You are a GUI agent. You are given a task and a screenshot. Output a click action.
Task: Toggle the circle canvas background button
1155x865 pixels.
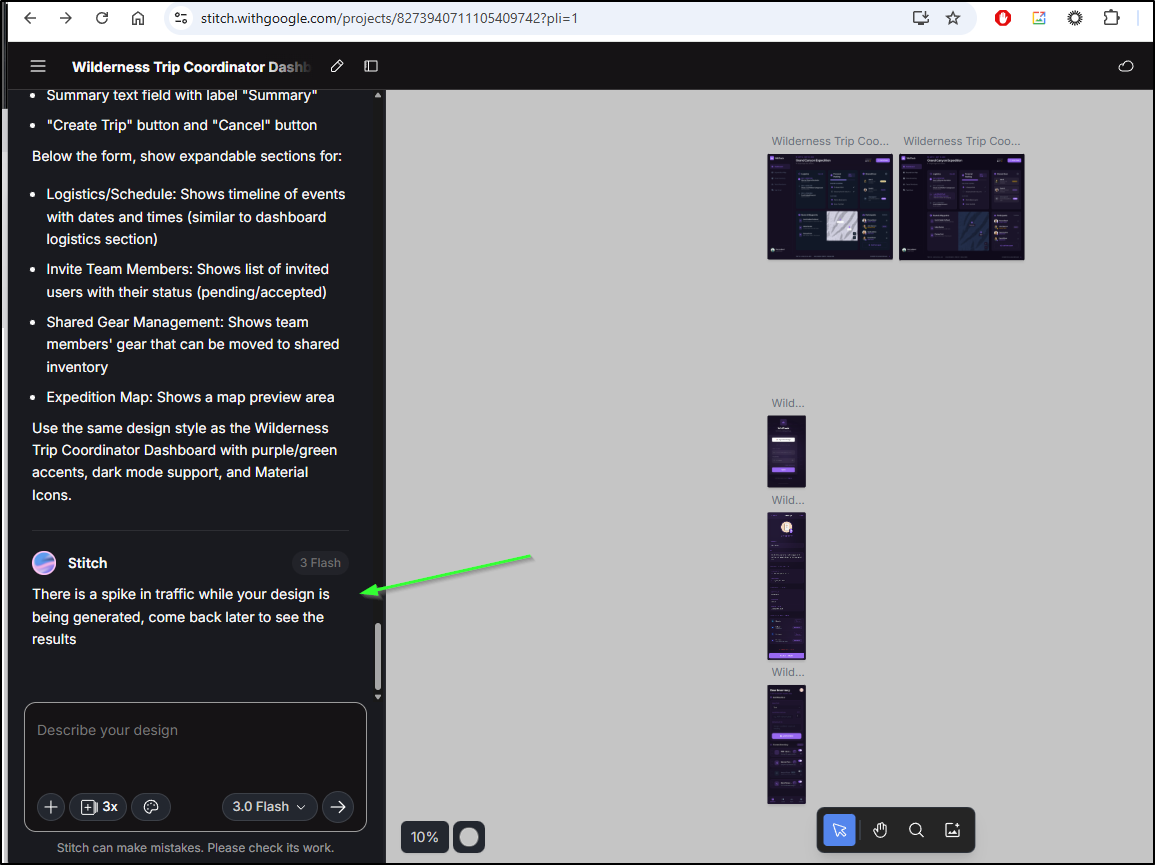(x=469, y=837)
